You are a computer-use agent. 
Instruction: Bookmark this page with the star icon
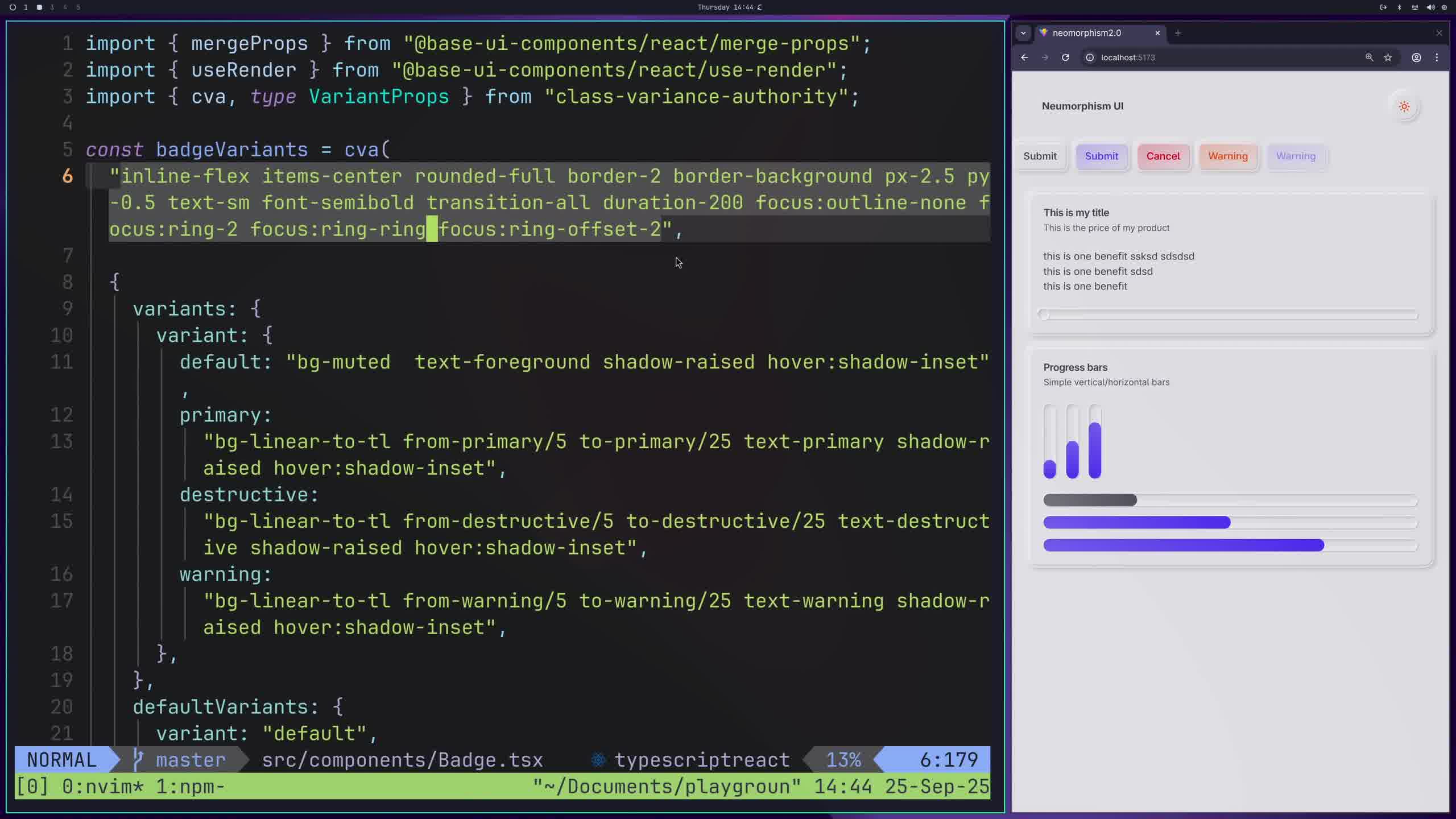[x=1388, y=57]
